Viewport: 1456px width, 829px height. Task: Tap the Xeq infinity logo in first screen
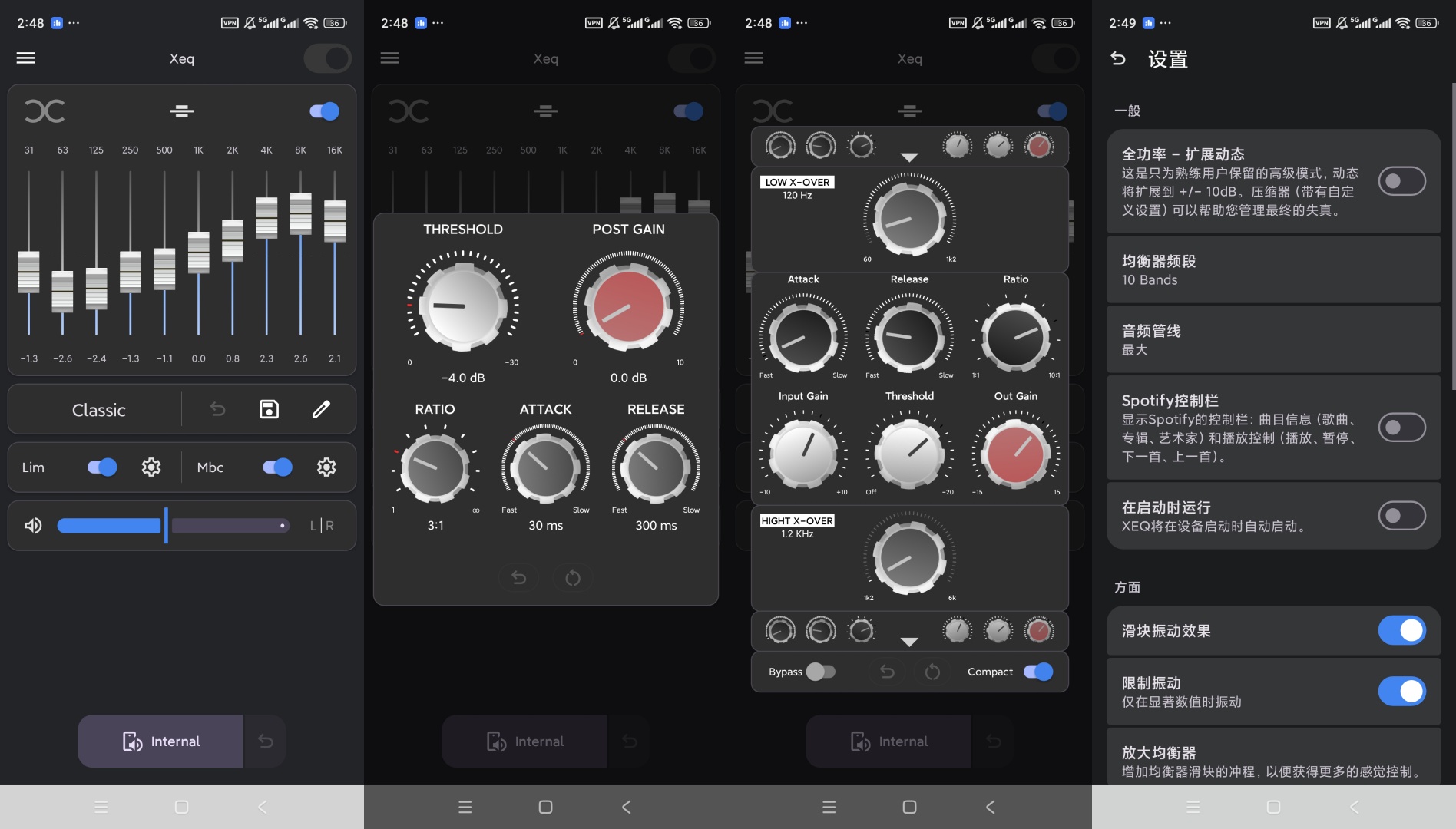coord(45,111)
